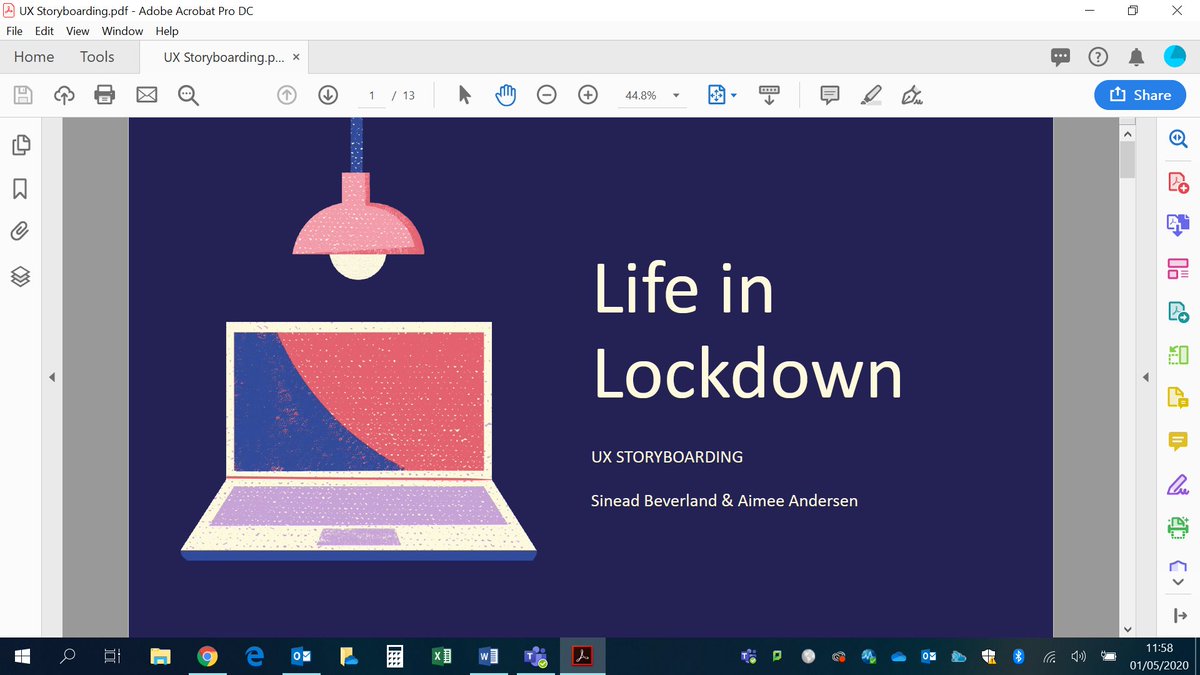Open the chat messages icon
This screenshot has height=675, width=1200.
[1061, 58]
